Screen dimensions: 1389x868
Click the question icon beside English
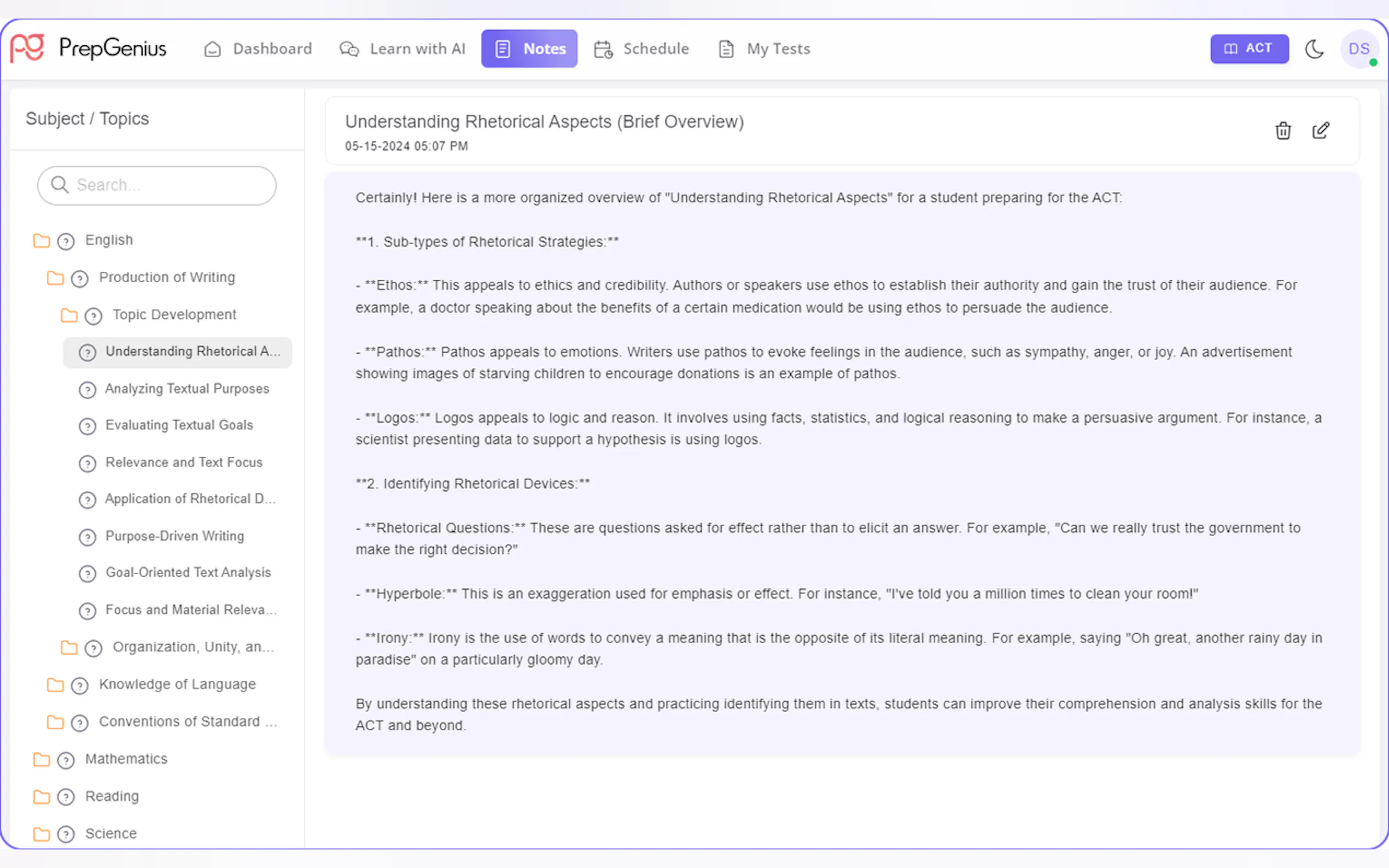(66, 241)
